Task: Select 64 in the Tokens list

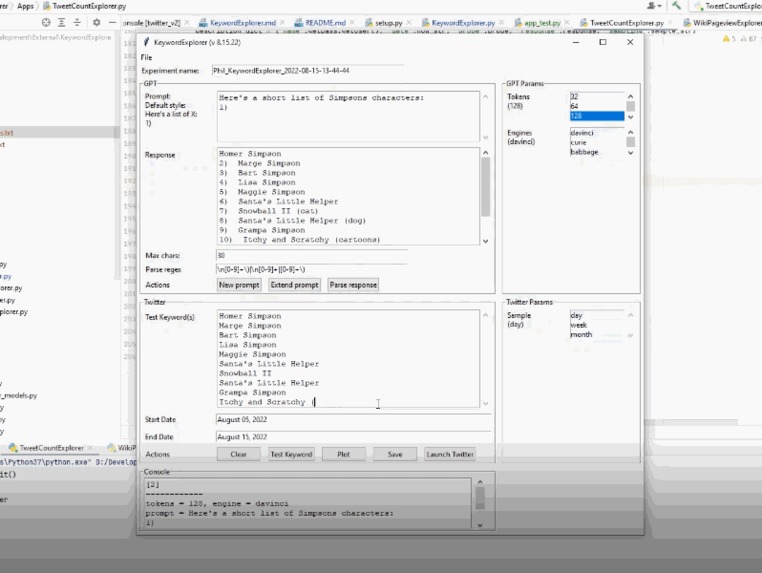Action: point(597,106)
